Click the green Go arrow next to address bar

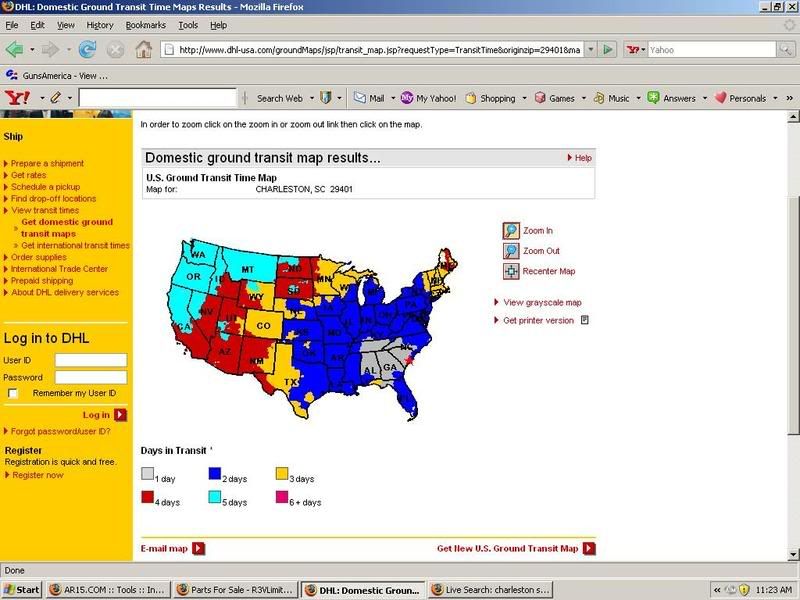[x=608, y=49]
